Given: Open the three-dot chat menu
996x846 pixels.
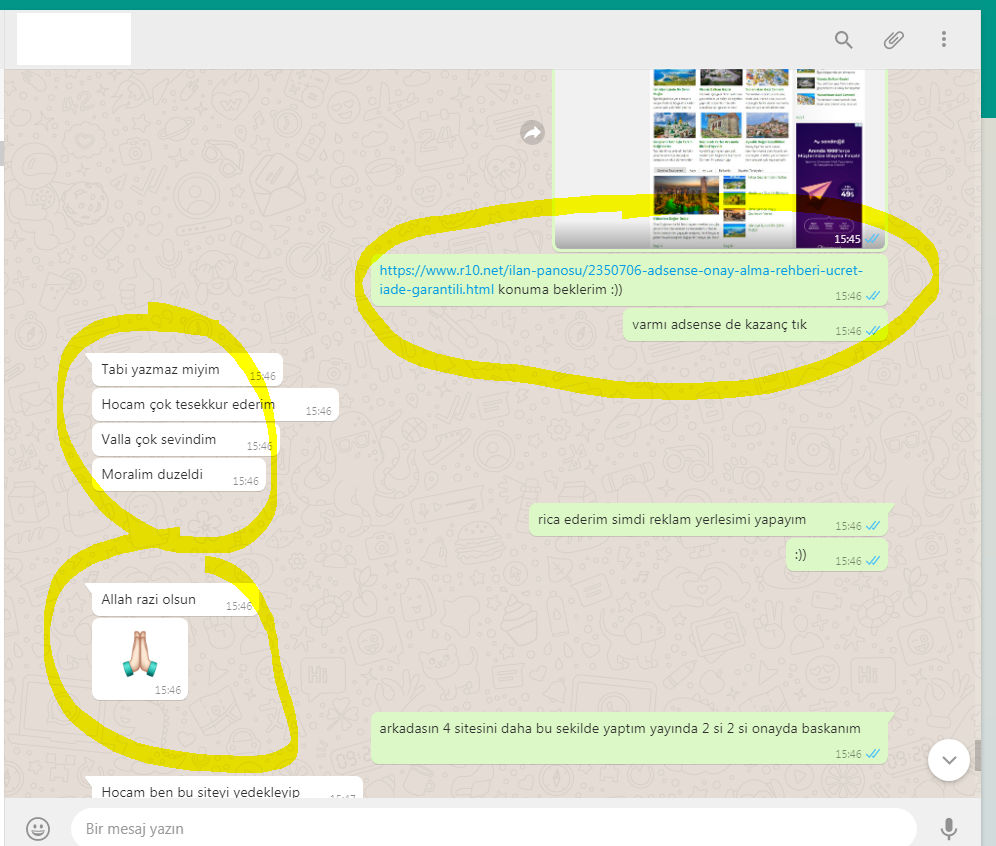Looking at the screenshot, I should click(943, 39).
